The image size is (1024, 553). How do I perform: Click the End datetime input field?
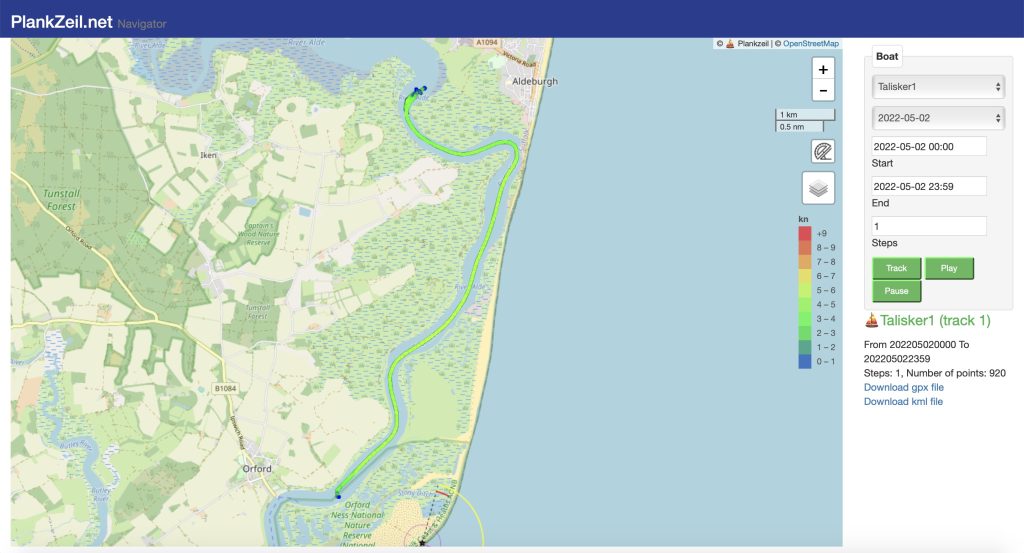(x=929, y=186)
